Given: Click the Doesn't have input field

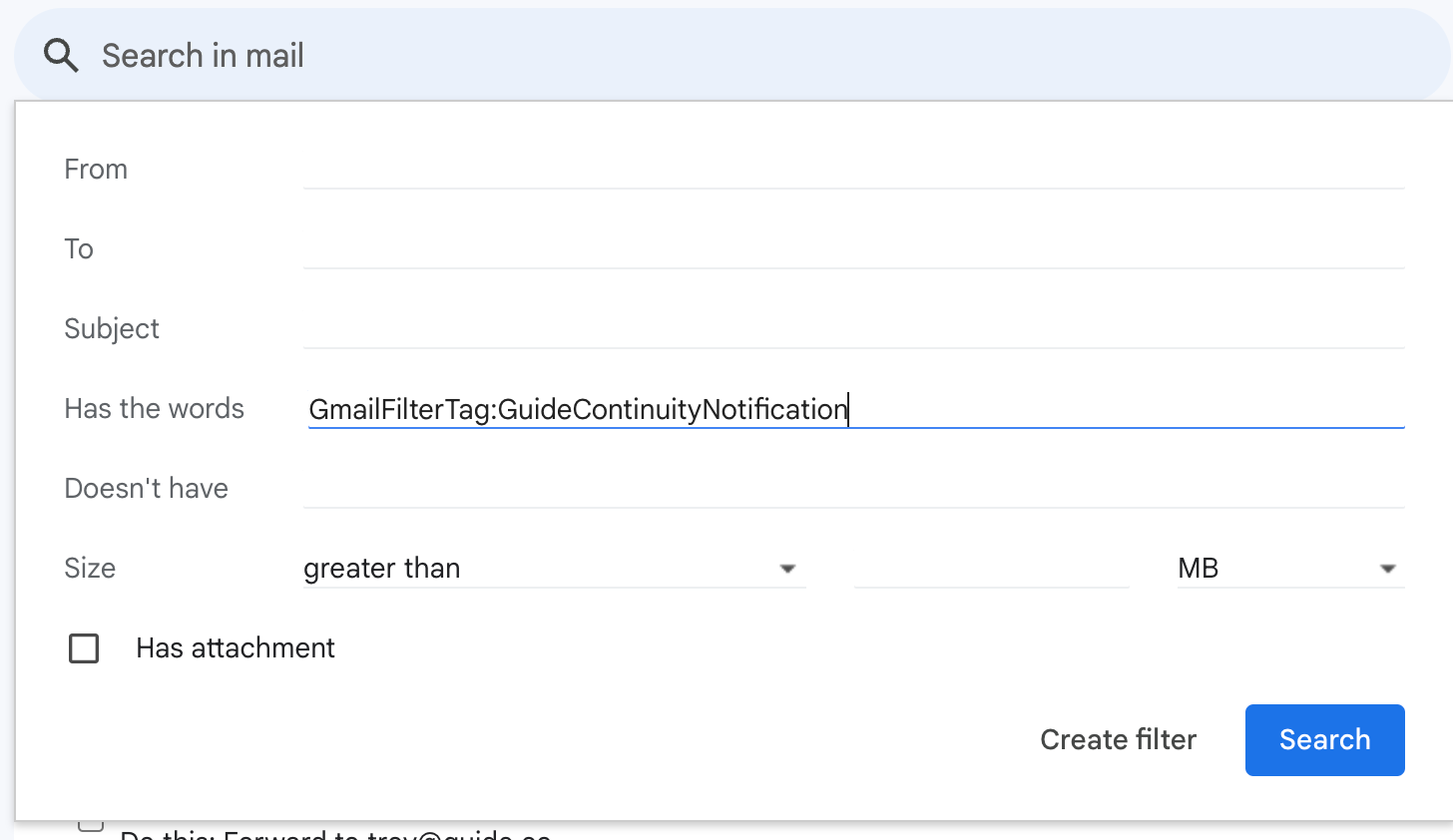Looking at the screenshot, I should pyautogui.click(x=854, y=488).
